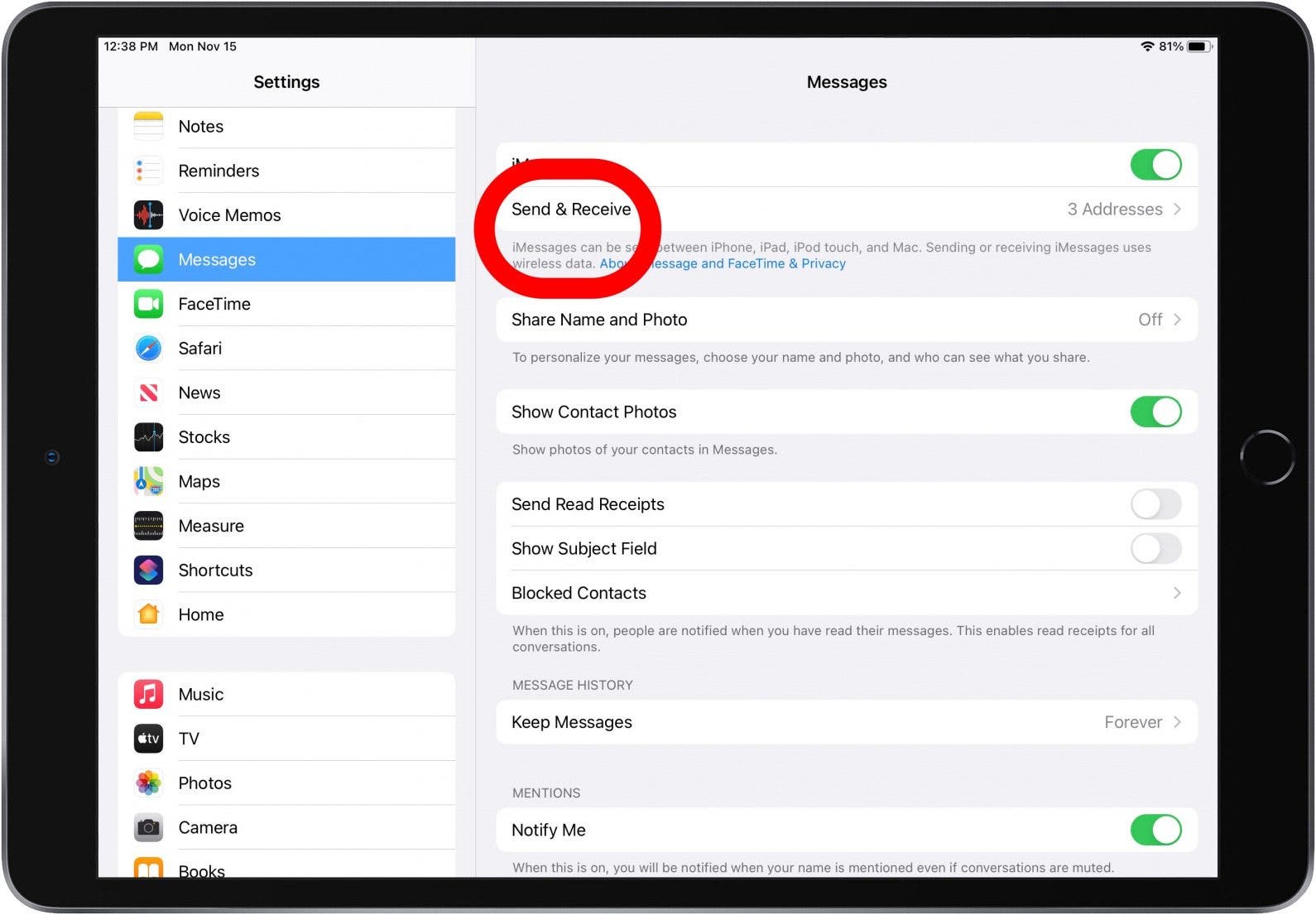Tap the 81% battery percentage text
Image resolution: width=1316 pixels, height=915 pixels.
click(x=1171, y=46)
